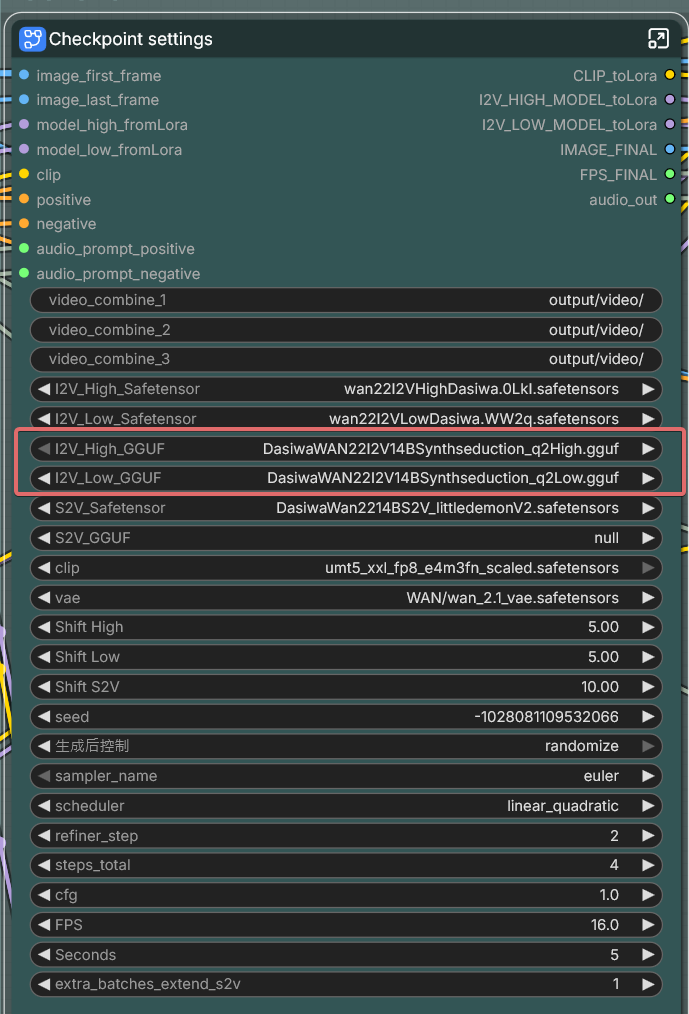Viewport: 689px width, 1014px height.
Task: Click the negative input port dot
Action: click(24, 224)
